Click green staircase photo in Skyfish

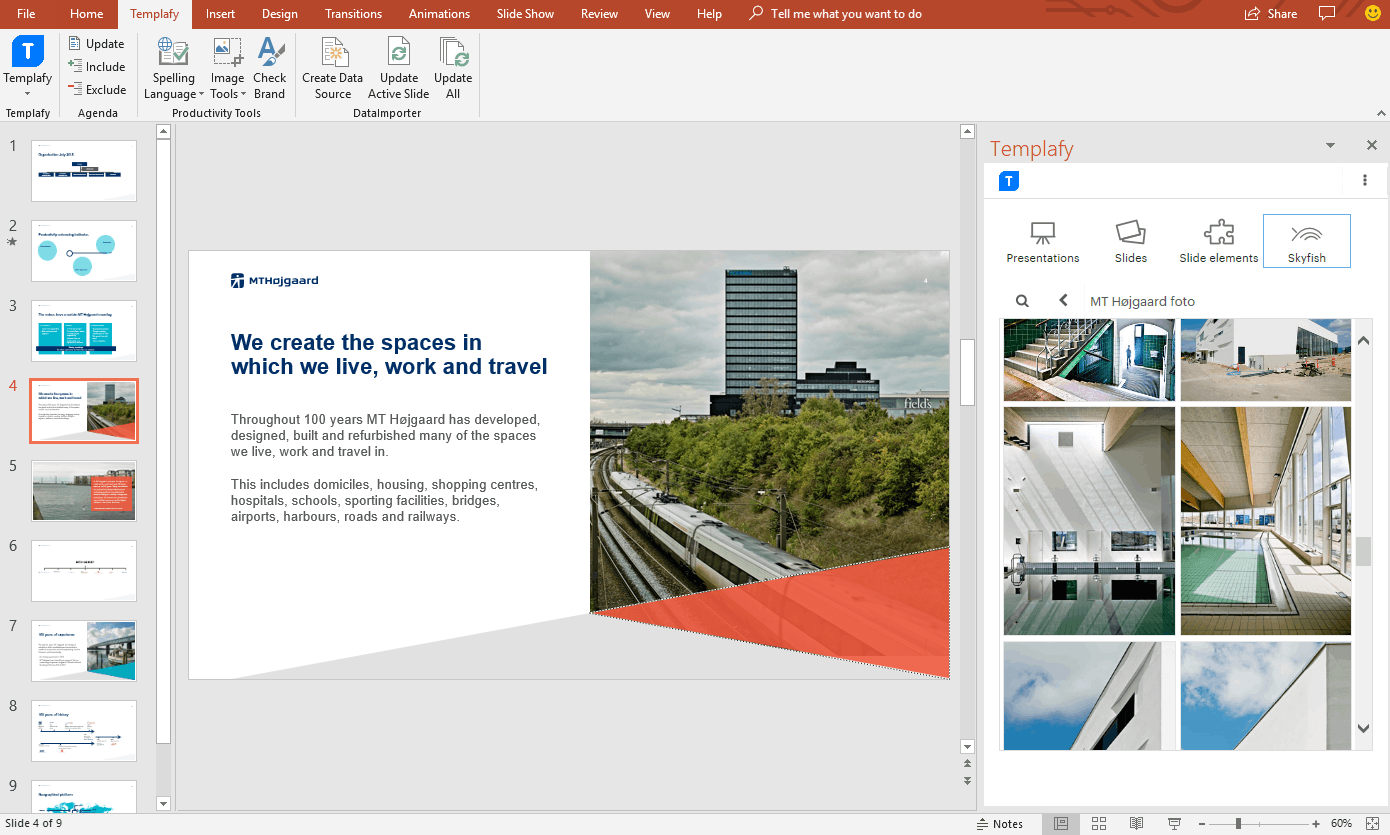tap(1089, 360)
